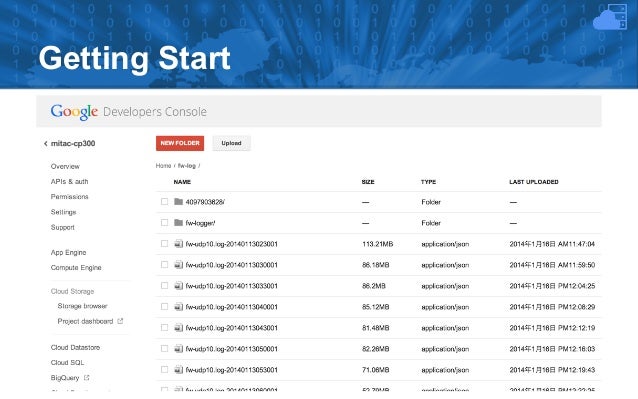Click project name mitac-cp300
The height and width of the screenshot is (399, 638).
[x=73, y=143]
